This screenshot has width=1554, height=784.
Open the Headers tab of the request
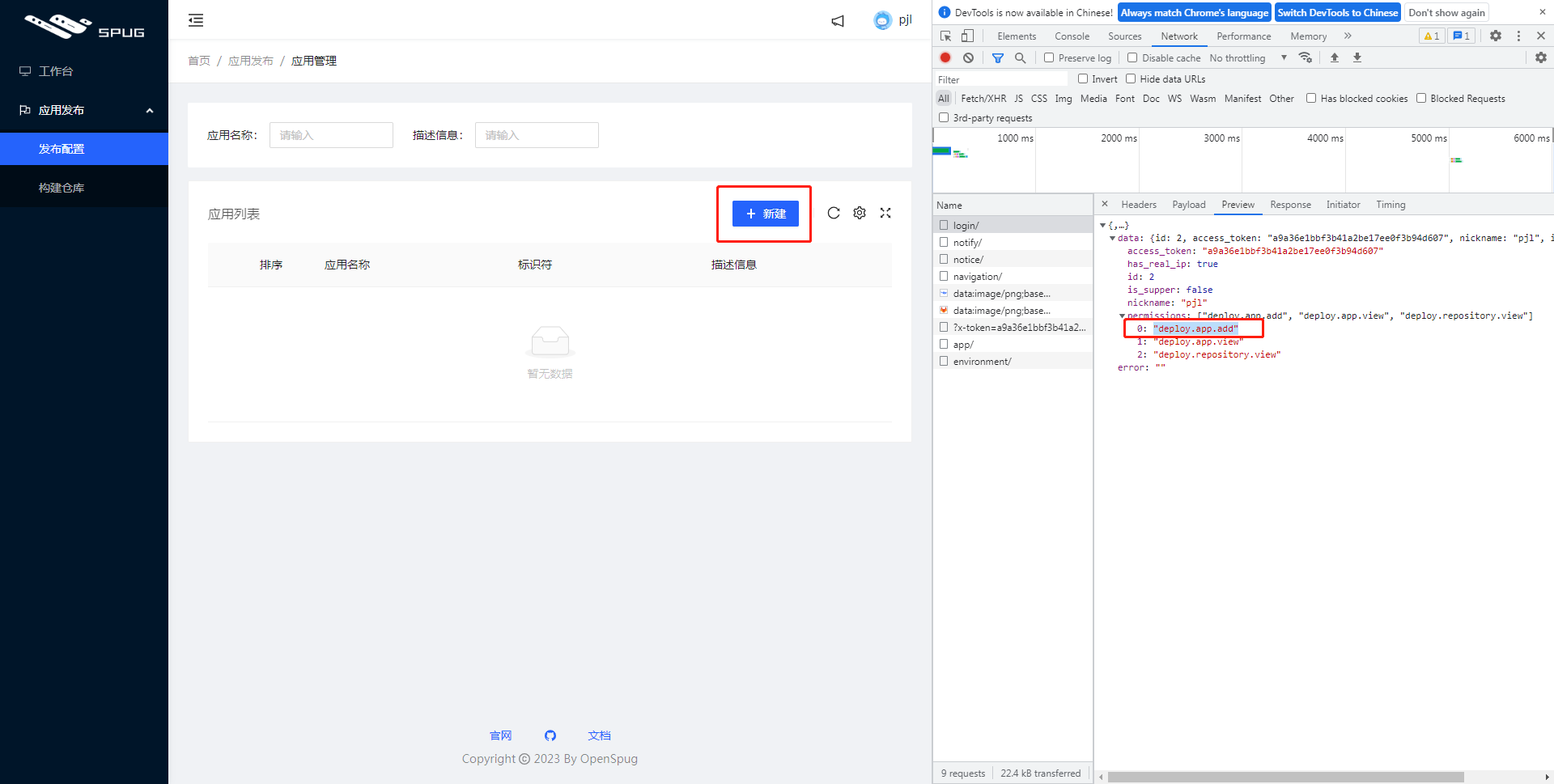click(x=1139, y=204)
